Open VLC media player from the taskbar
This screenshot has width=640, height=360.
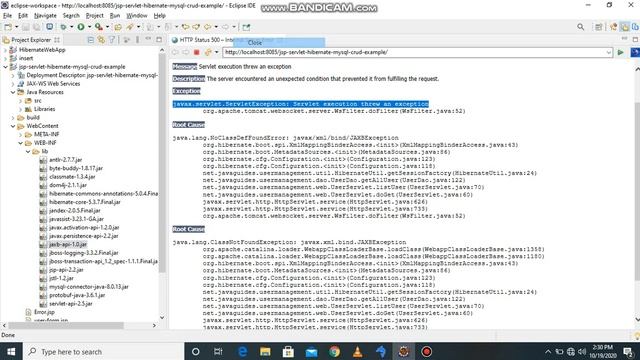[358, 351]
